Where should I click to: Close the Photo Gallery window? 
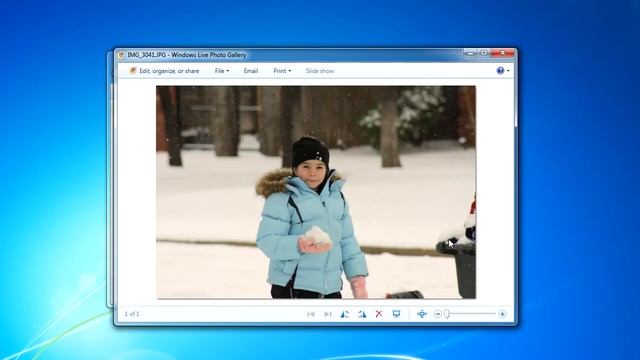[x=502, y=53]
